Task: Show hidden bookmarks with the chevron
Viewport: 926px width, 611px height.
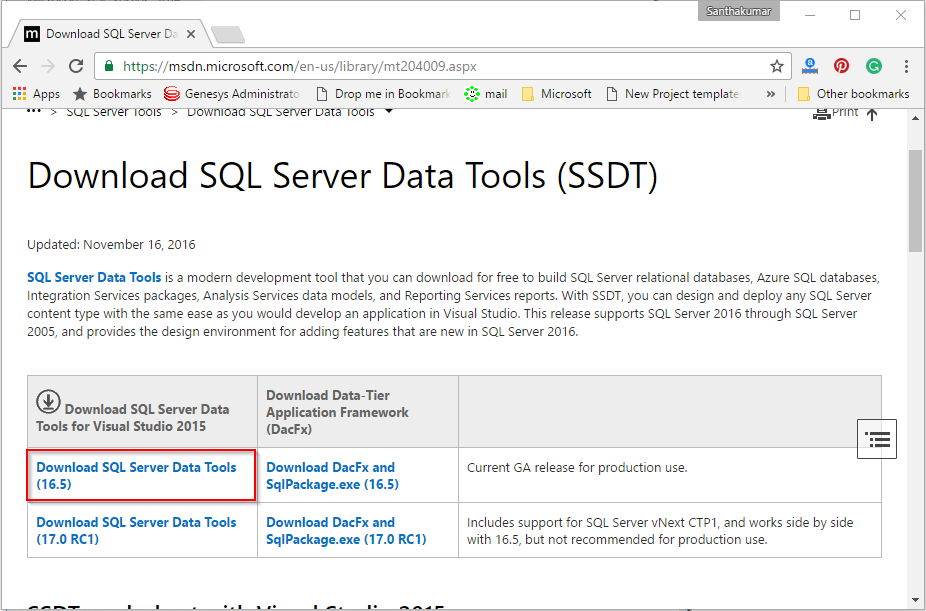Action: (x=770, y=94)
